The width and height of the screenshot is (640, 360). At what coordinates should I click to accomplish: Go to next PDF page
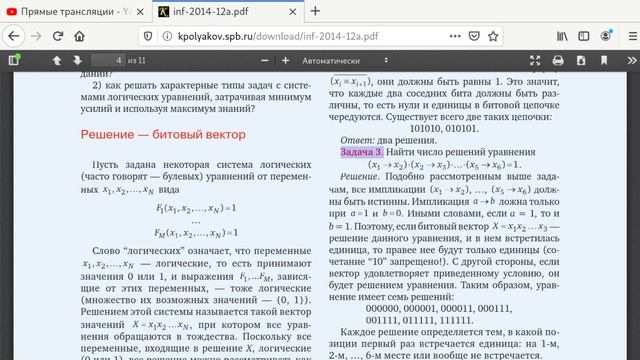(78, 60)
